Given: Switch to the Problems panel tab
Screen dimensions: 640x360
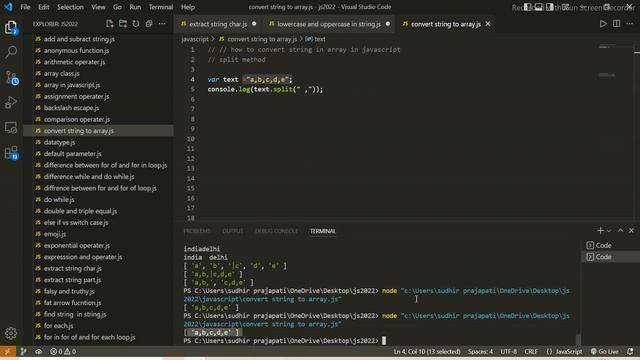Looking at the screenshot, I should click(197, 231).
